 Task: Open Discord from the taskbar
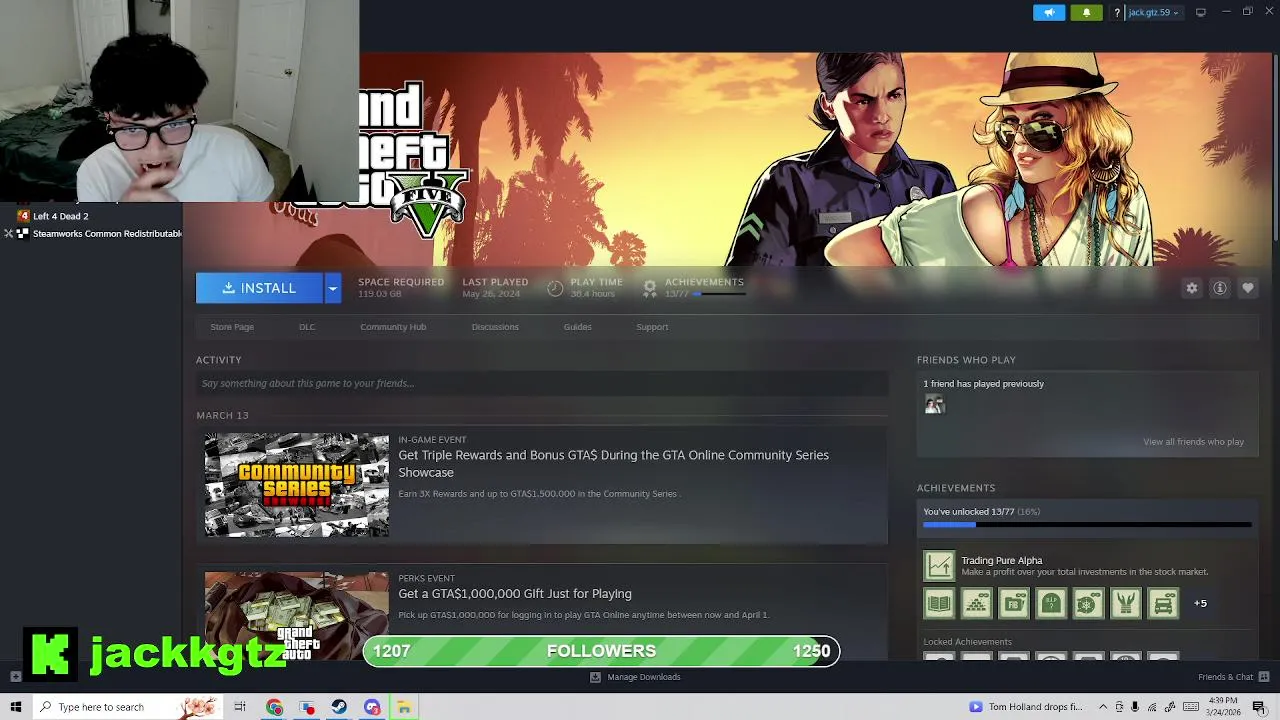pos(372,707)
